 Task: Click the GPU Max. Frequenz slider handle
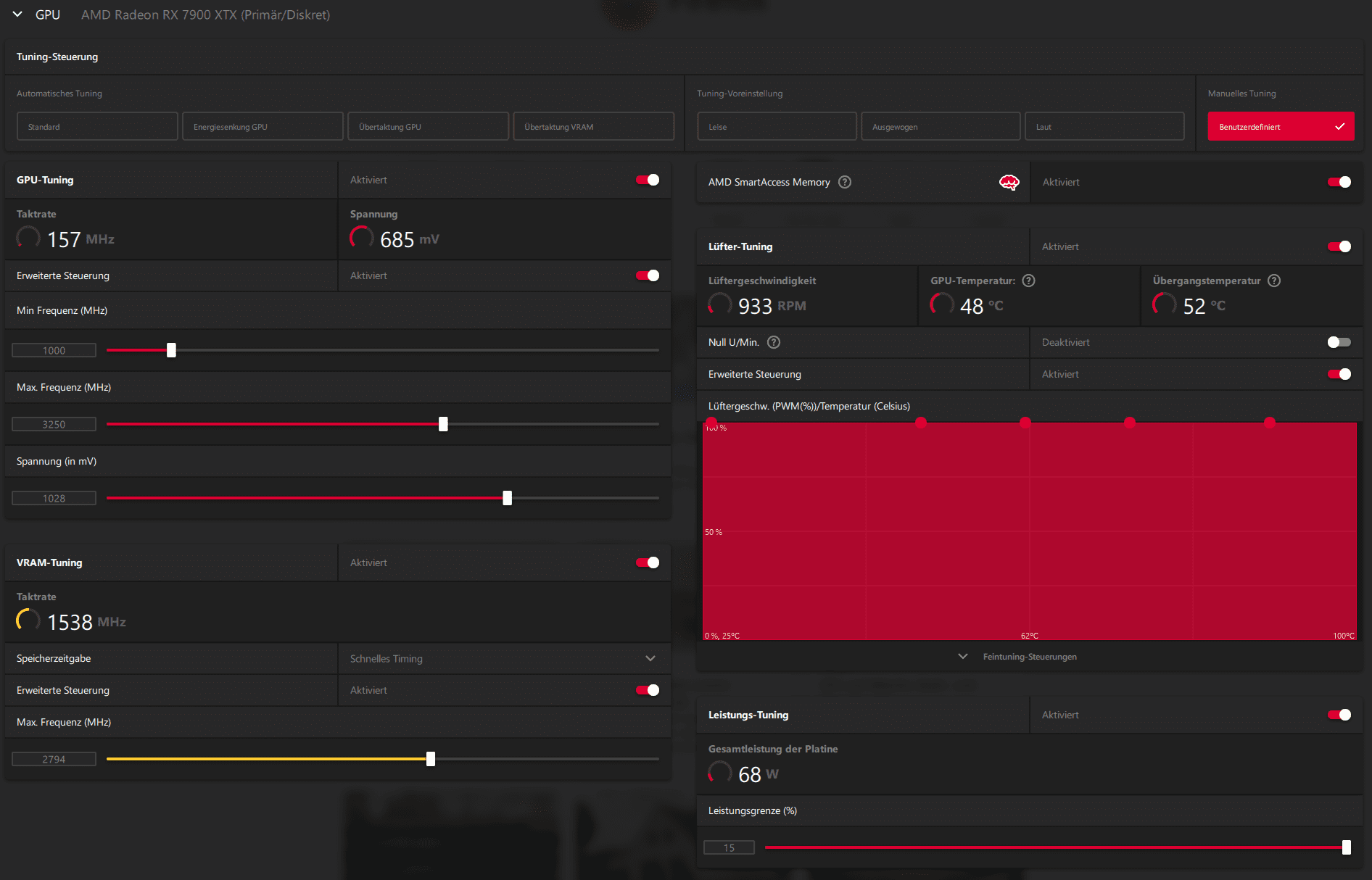[x=443, y=424]
